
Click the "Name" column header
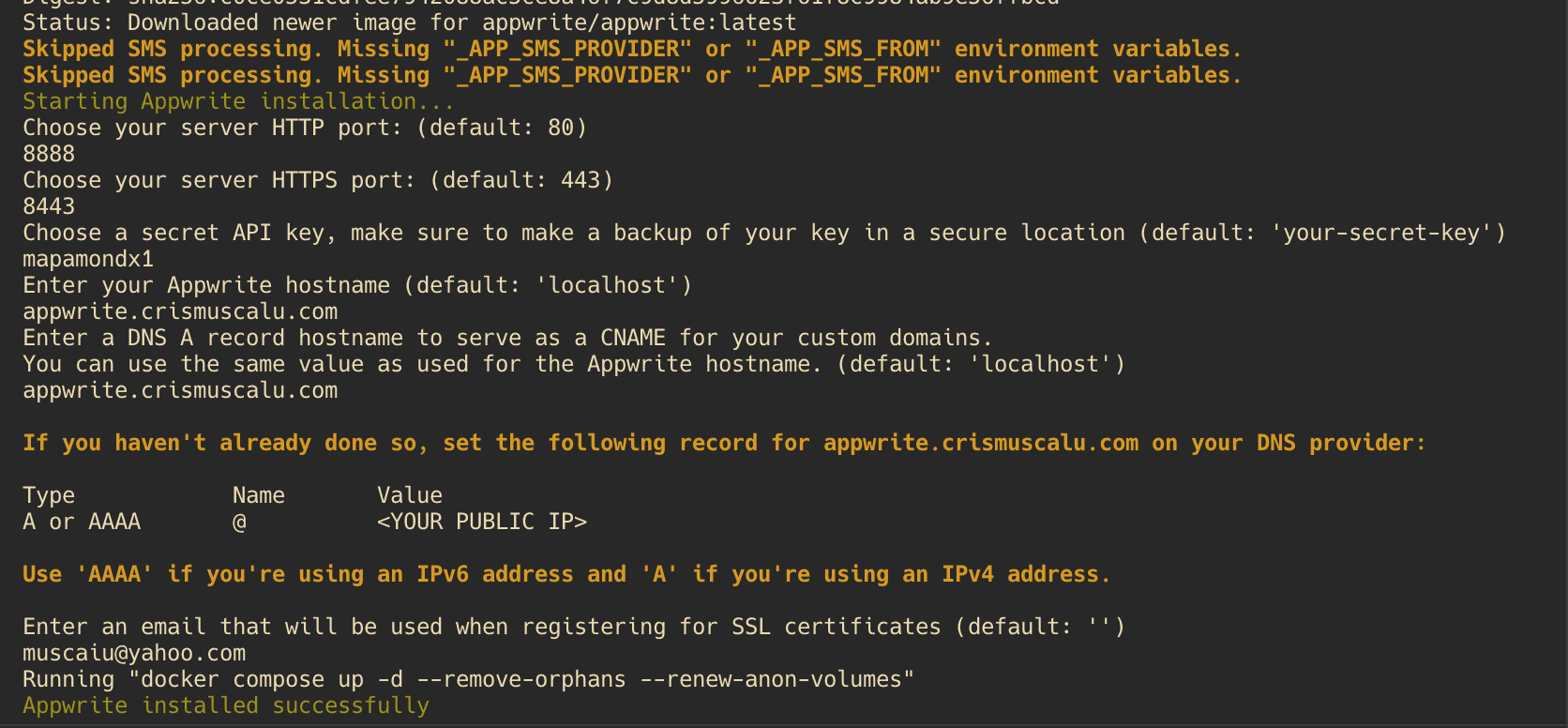[x=259, y=495]
